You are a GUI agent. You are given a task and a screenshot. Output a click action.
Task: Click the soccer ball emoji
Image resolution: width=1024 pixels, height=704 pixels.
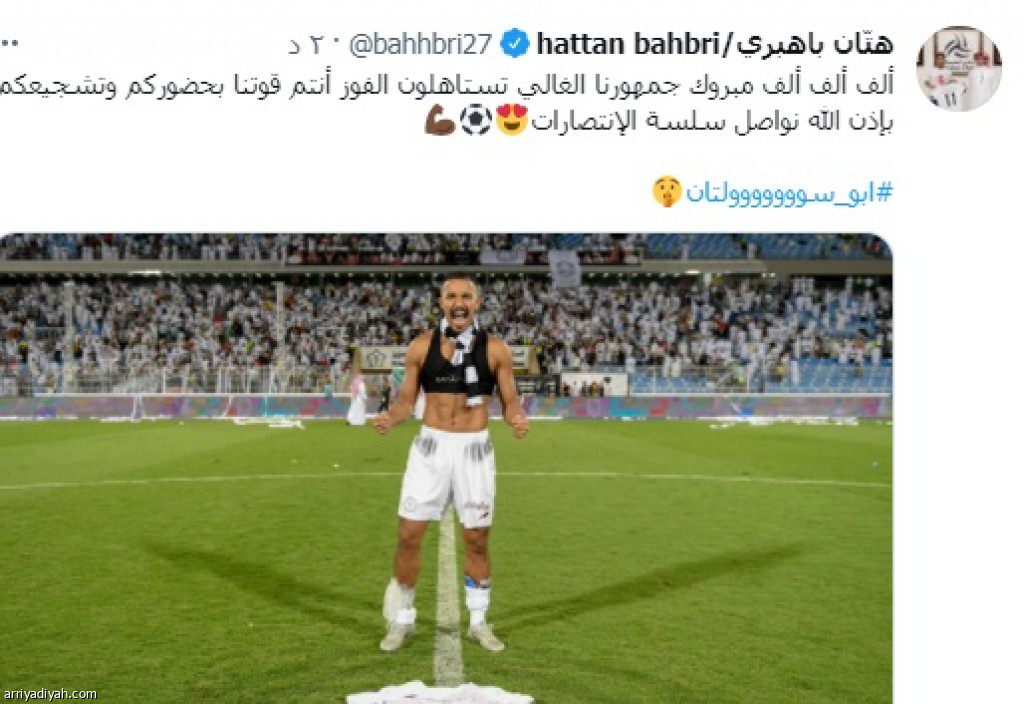pos(476,120)
